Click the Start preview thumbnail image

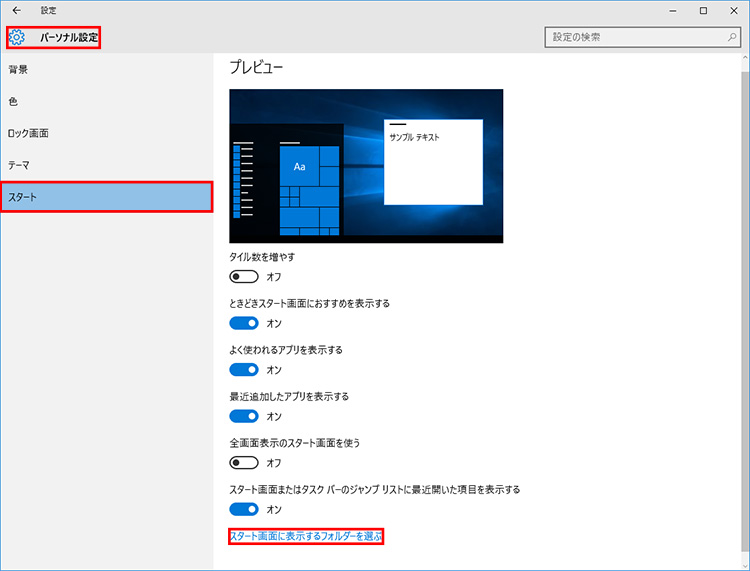pos(366,166)
